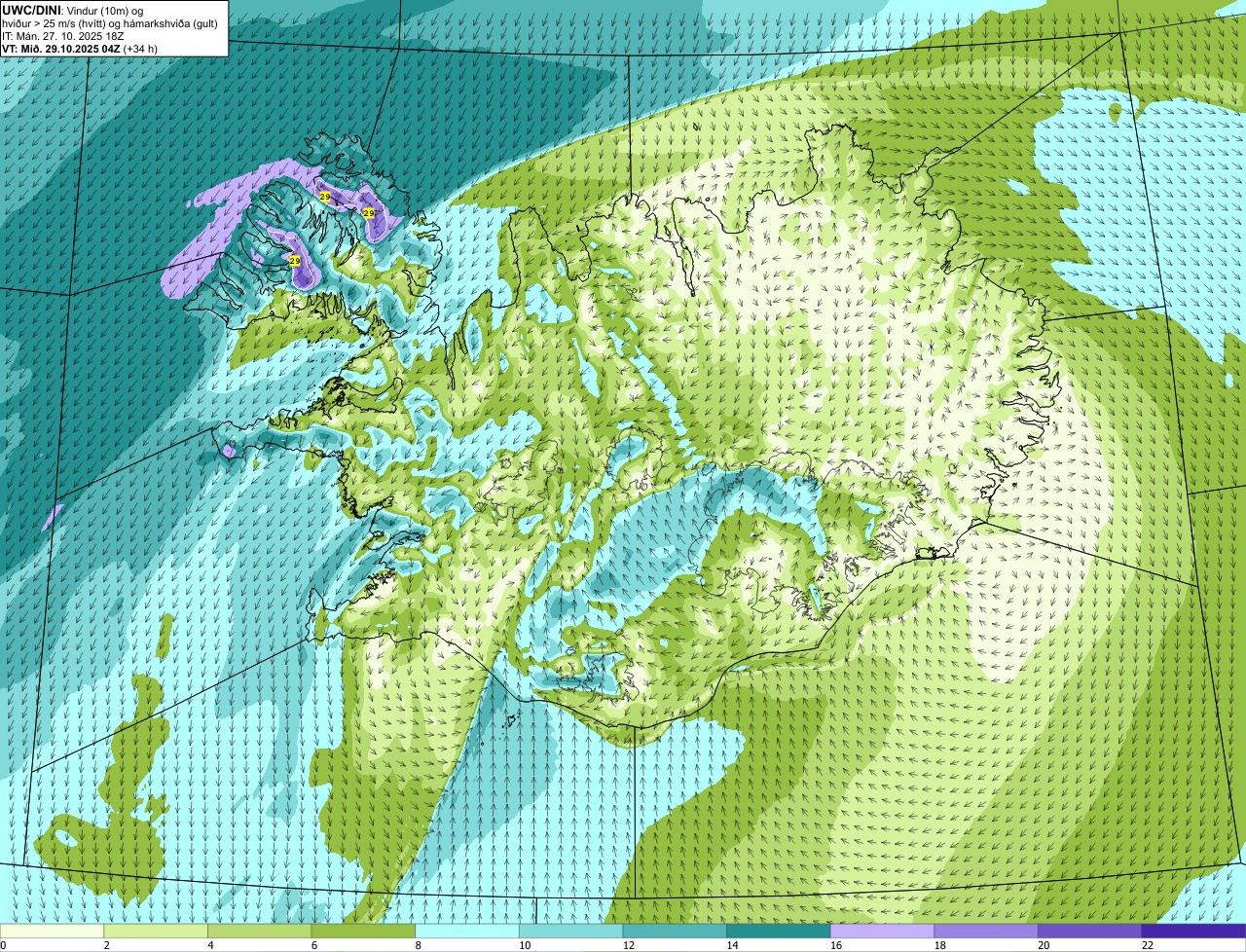Select the dark teal 14–16 m/s legend swatch

coord(779,931)
